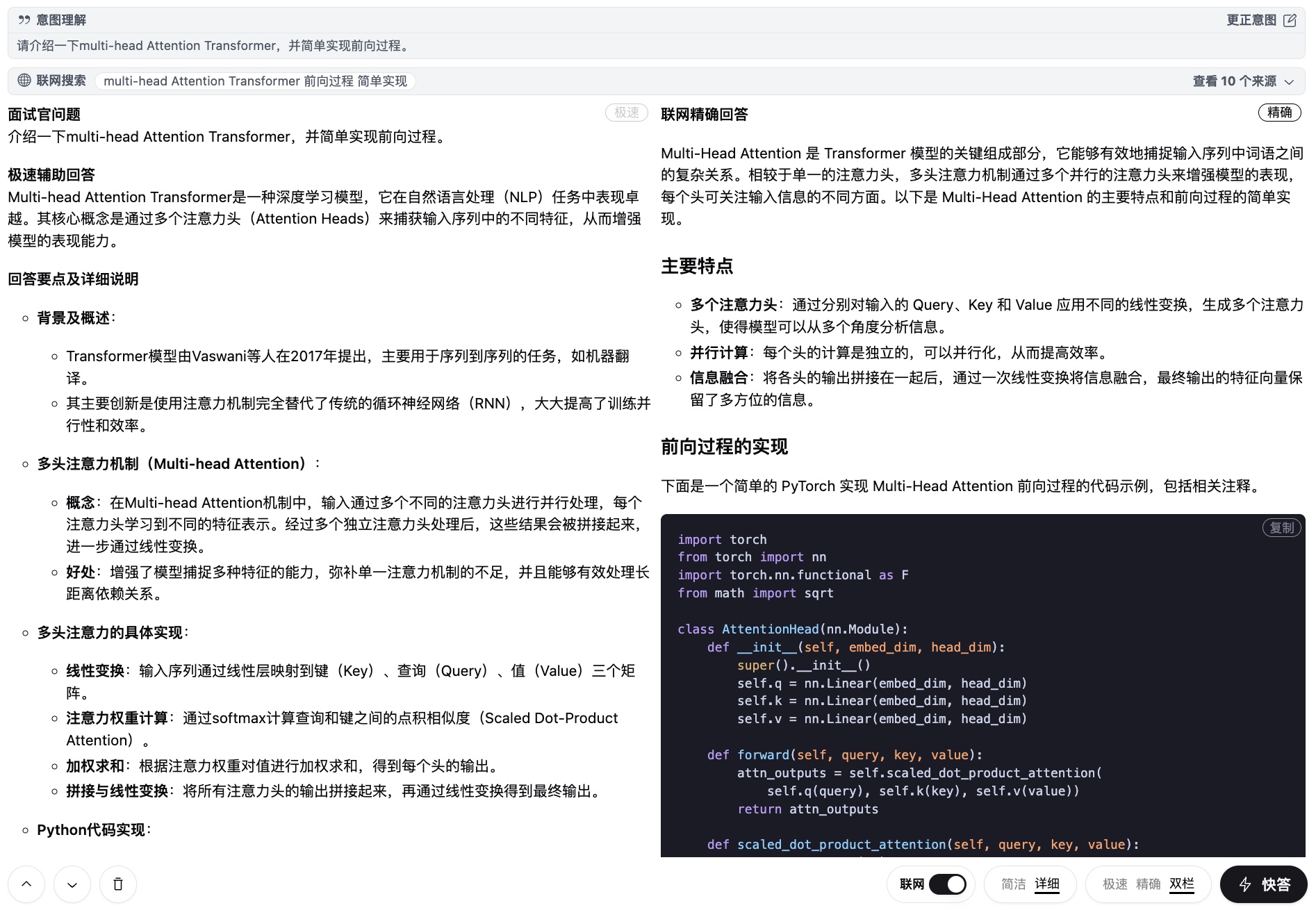Image resolution: width=1316 pixels, height=910 pixels.
Task: Click the 快答 quick answer button
Action: (x=1264, y=884)
